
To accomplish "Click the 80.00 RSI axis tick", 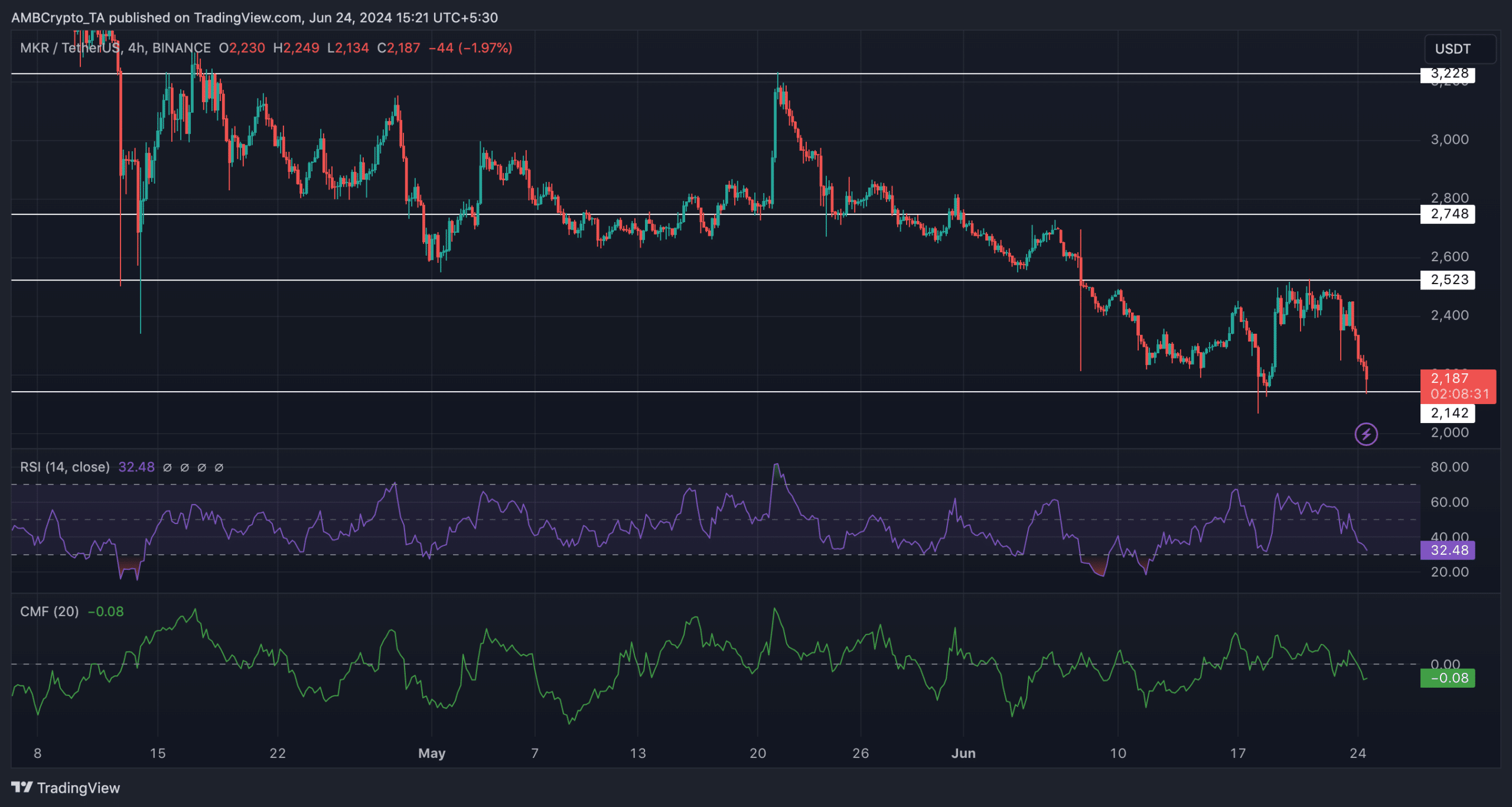I will click(x=1449, y=467).
